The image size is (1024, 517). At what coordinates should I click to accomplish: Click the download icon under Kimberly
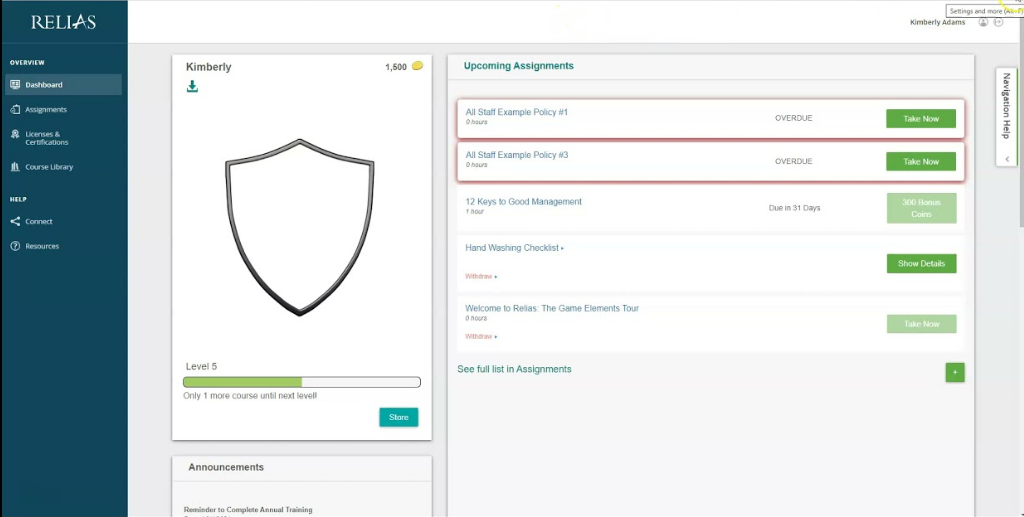tap(192, 86)
